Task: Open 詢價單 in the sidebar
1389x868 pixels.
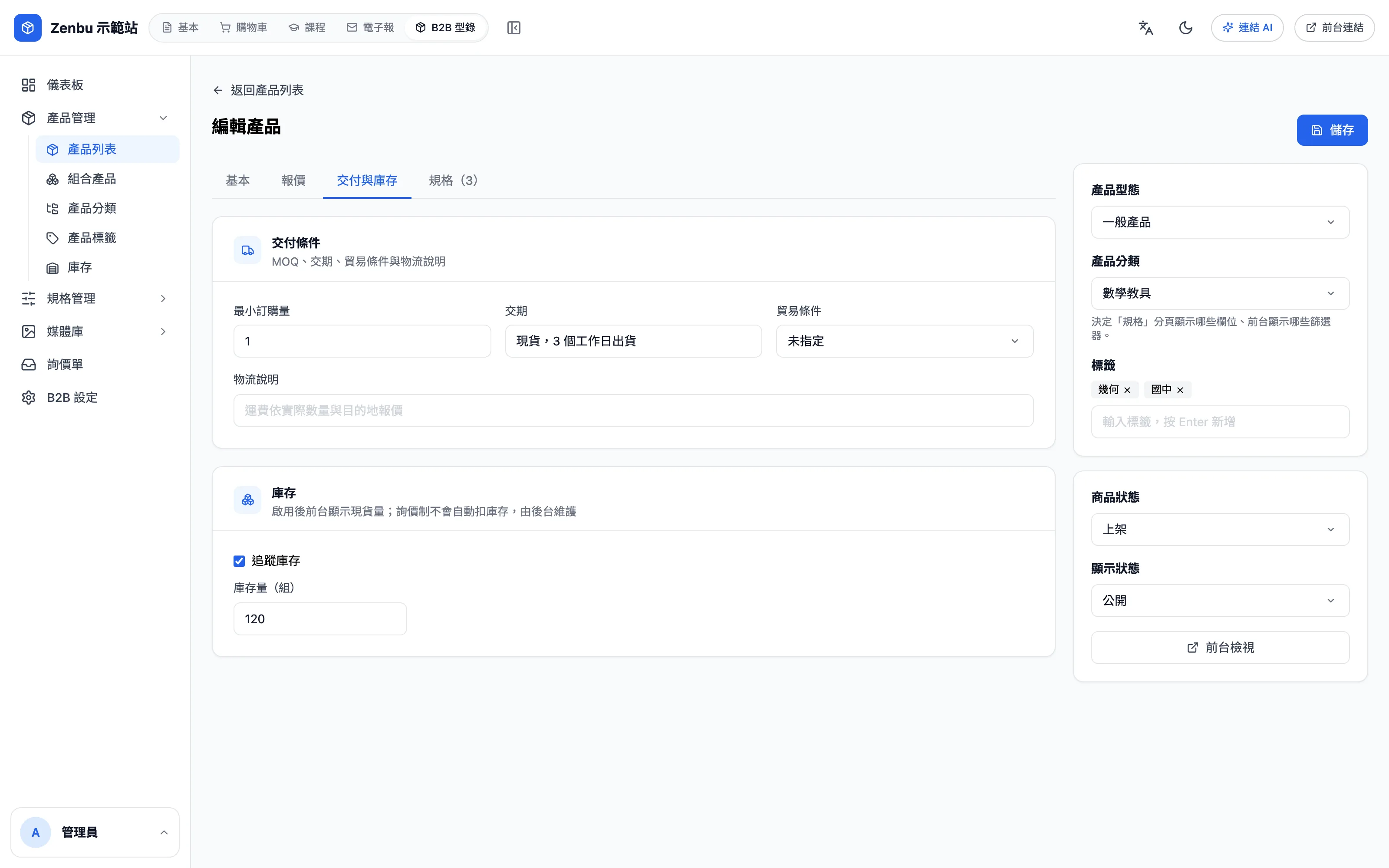Action: click(x=95, y=365)
